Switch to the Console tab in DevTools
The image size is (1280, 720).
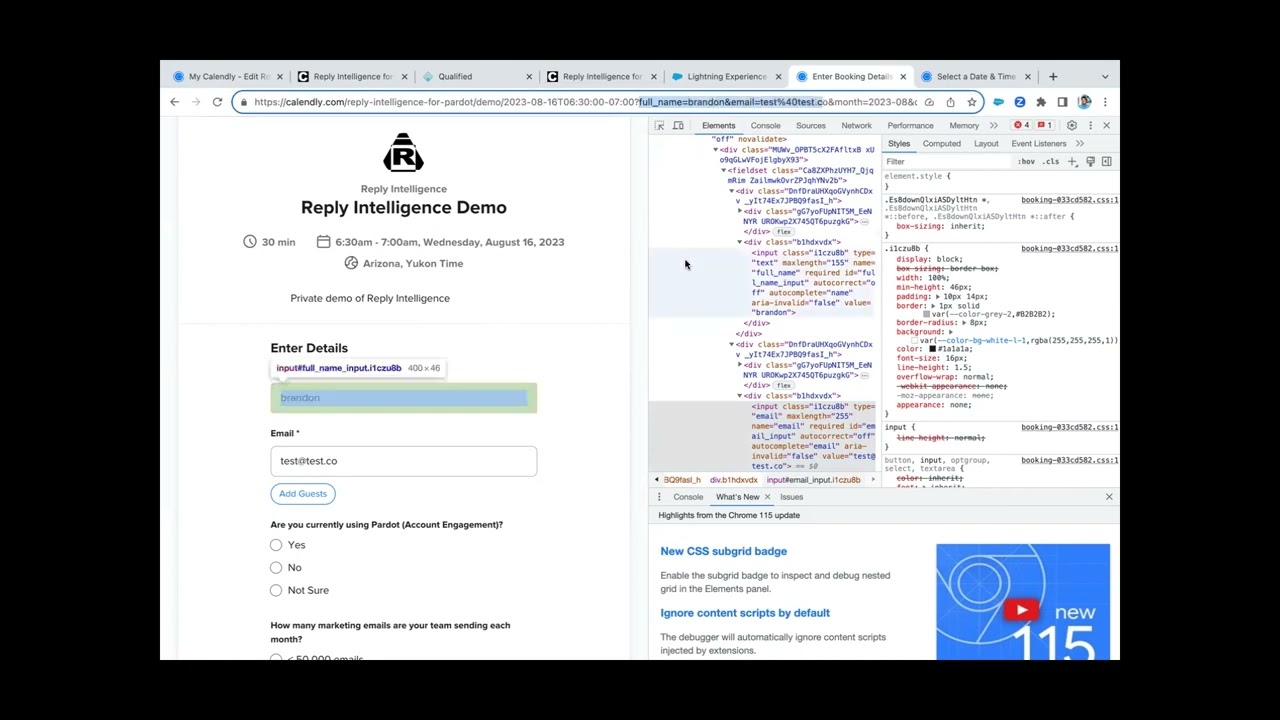coord(765,126)
